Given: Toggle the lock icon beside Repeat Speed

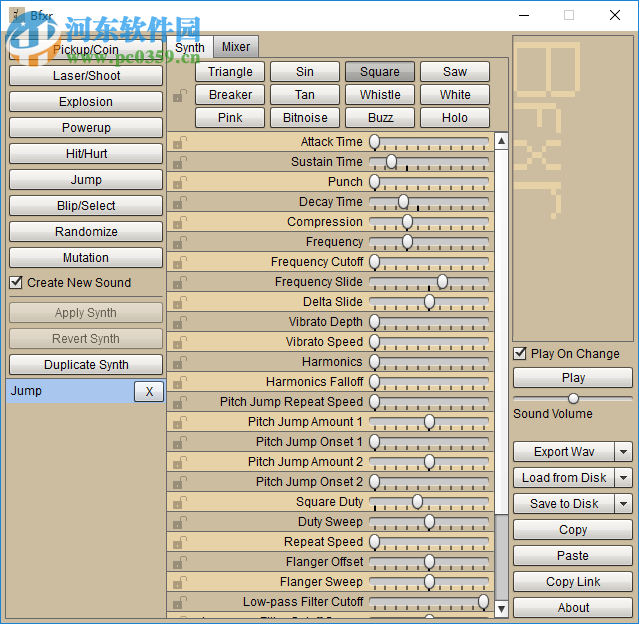Looking at the screenshot, I should [x=180, y=542].
